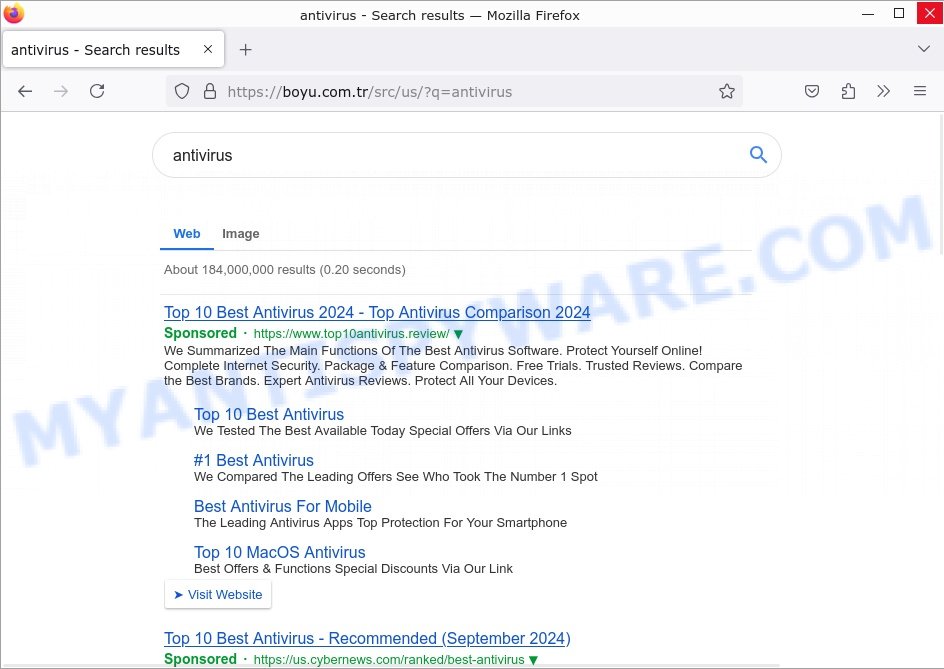Open Top 10 Best Antivirus 2024 link

(x=377, y=313)
